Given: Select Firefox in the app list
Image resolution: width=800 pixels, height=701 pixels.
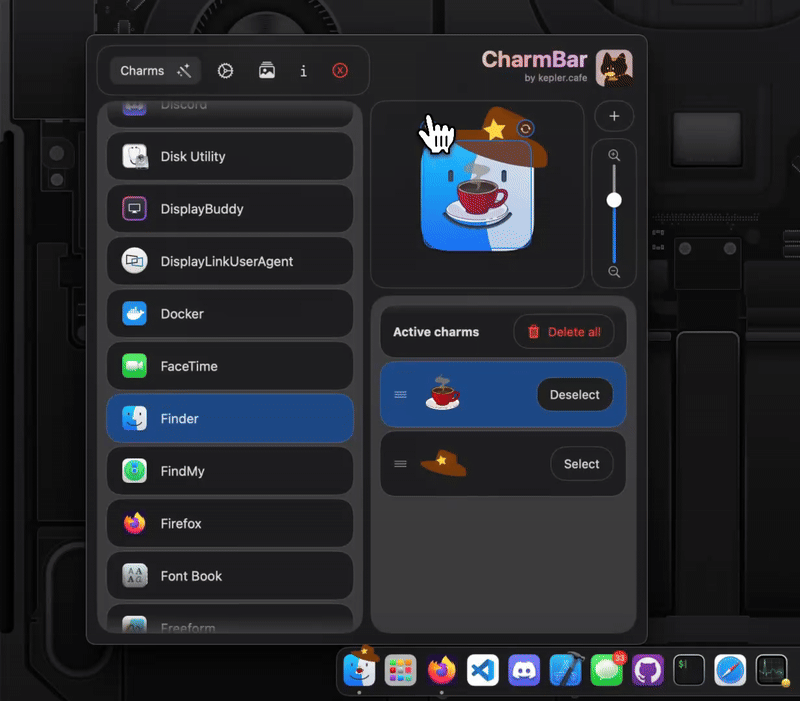Looking at the screenshot, I should point(230,523).
